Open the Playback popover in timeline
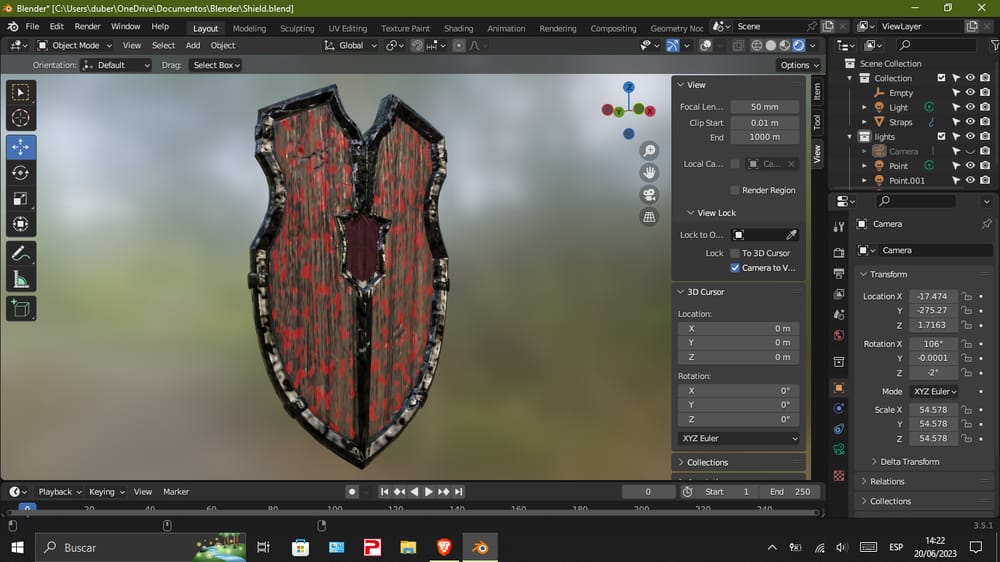This screenshot has width=1000, height=562. tap(59, 492)
